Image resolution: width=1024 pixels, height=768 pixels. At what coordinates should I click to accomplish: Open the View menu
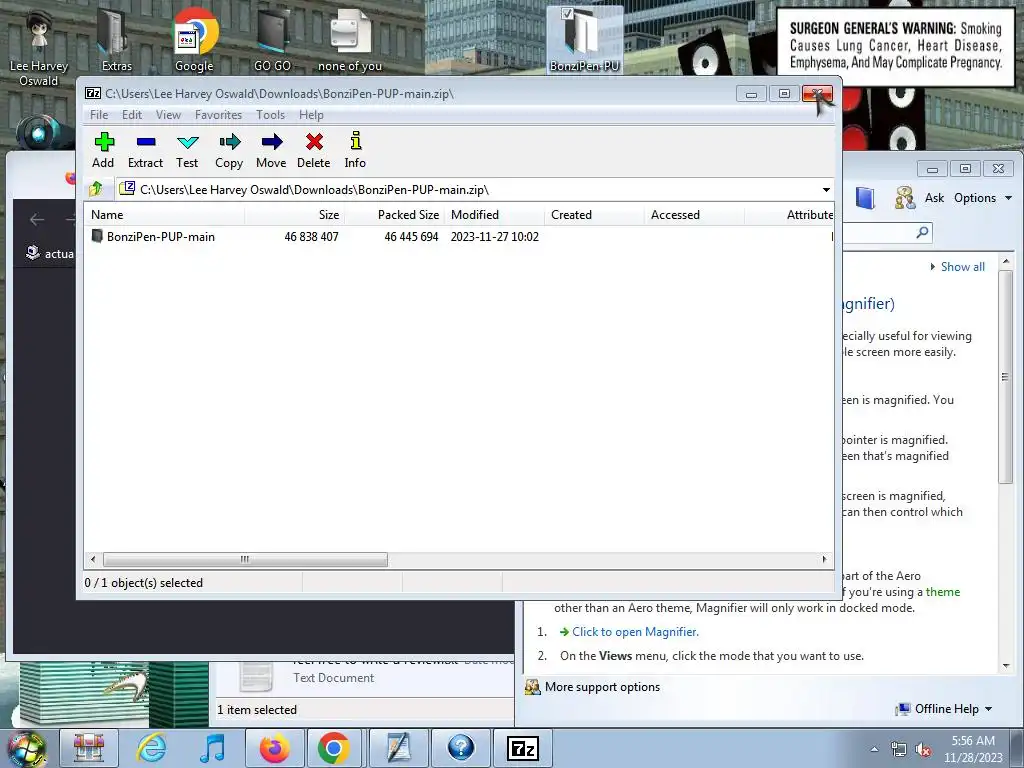[168, 115]
